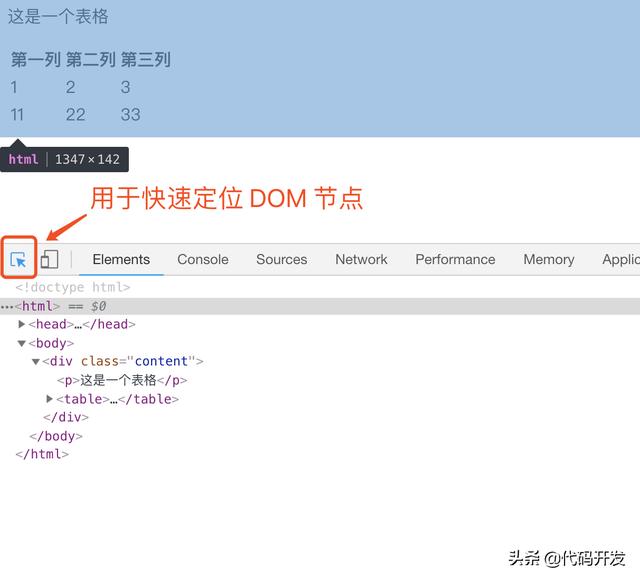Screen dimensions: 640x581
Task: Switch to the Elements tab
Action: pos(121,259)
